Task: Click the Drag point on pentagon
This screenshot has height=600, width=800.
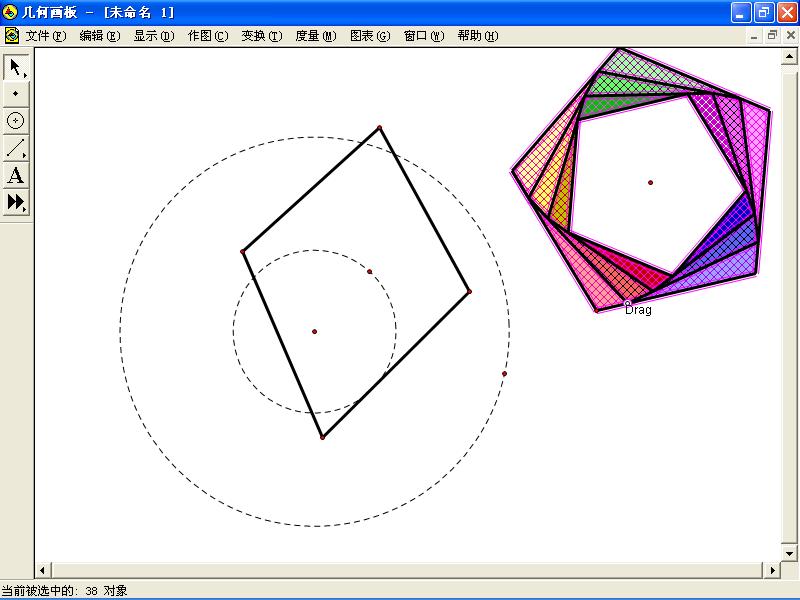Action: coord(628,304)
